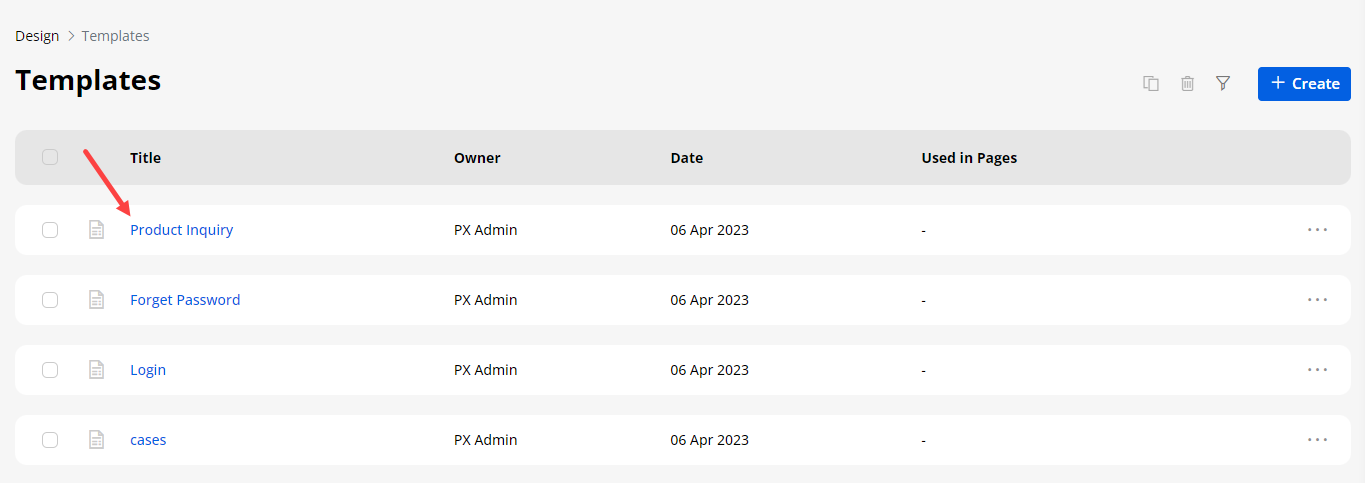Click the delete trash icon
Image resolution: width=1365 pixels, height=483 pixels.
[x=1187, y=84]
